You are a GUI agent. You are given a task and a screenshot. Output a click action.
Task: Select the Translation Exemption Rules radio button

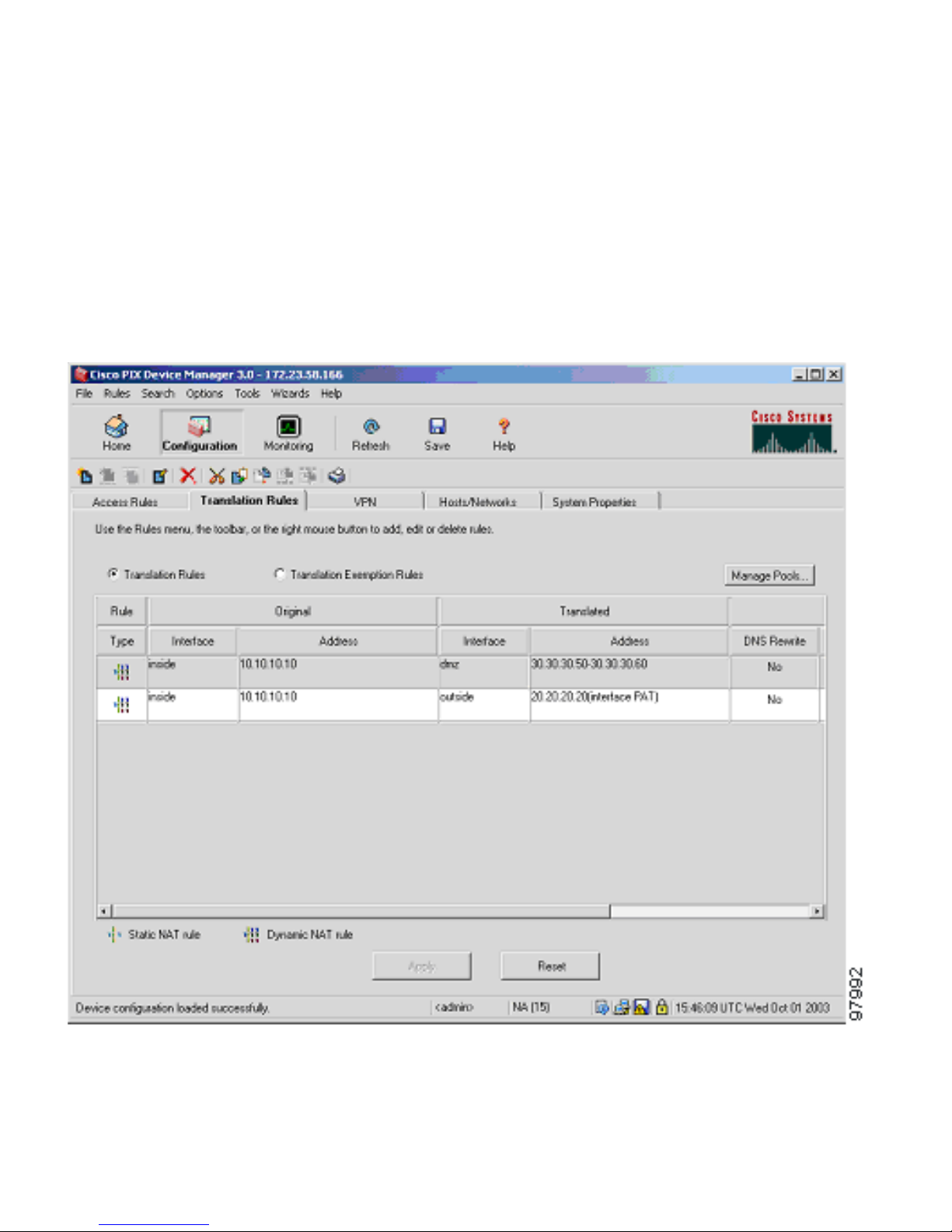[280, 574]
